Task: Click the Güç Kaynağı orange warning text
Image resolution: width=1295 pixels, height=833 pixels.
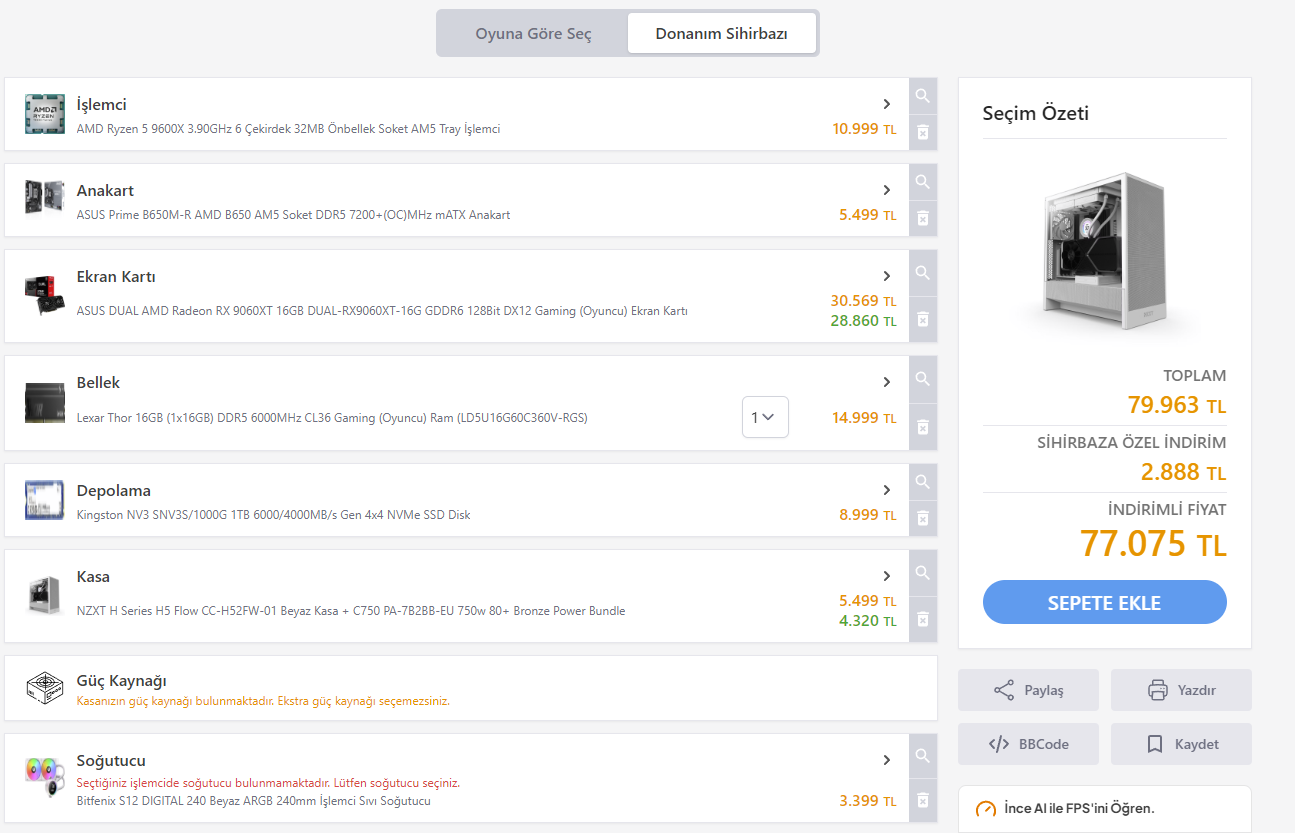Action: tap(263, 701)
